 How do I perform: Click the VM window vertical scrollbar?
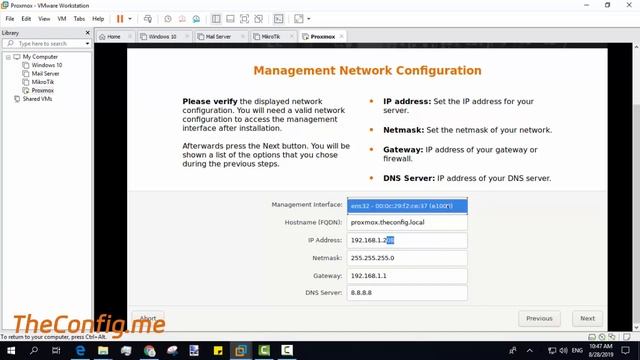tap(636, 186)
